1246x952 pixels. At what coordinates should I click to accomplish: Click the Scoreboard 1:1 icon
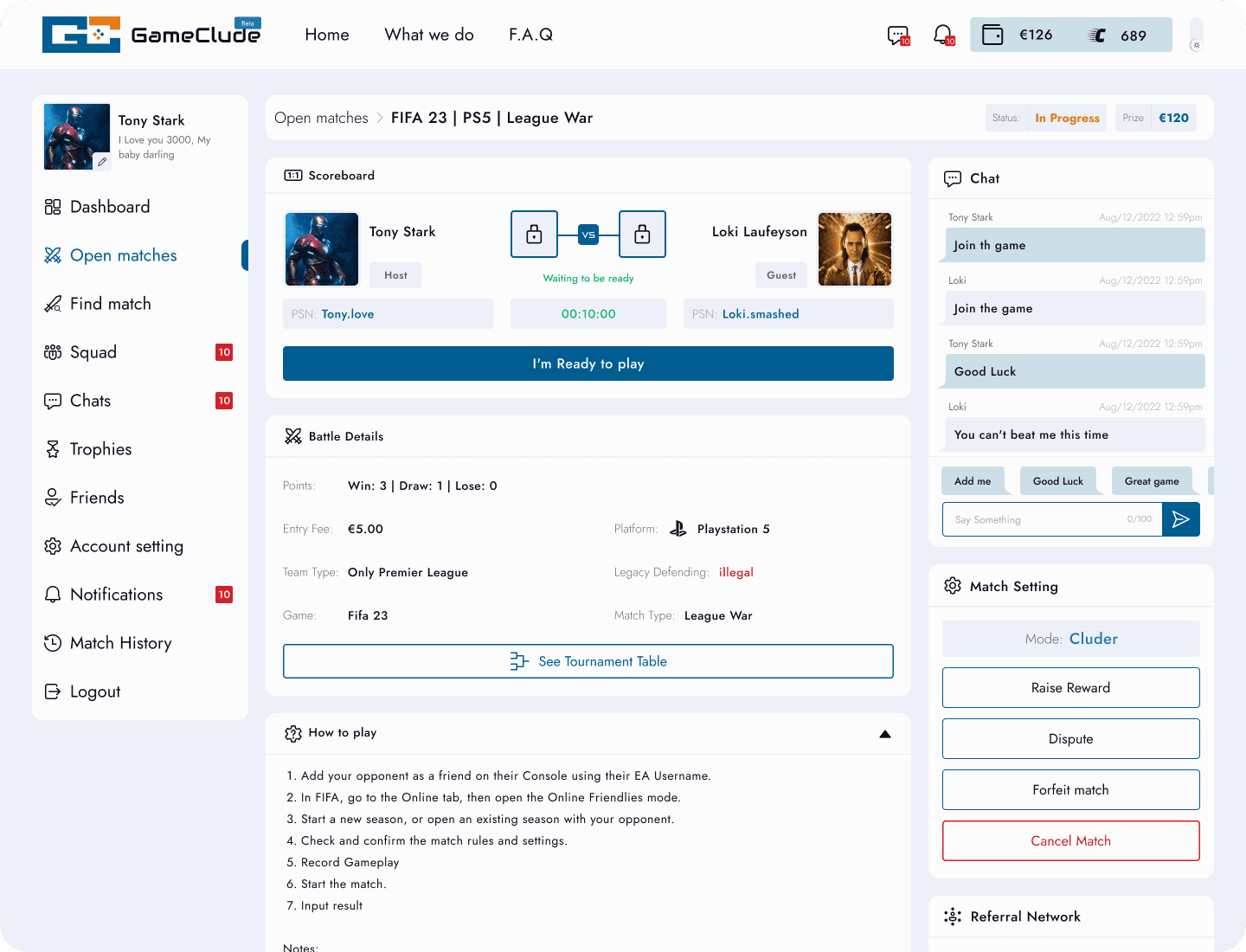pos(293,176)
